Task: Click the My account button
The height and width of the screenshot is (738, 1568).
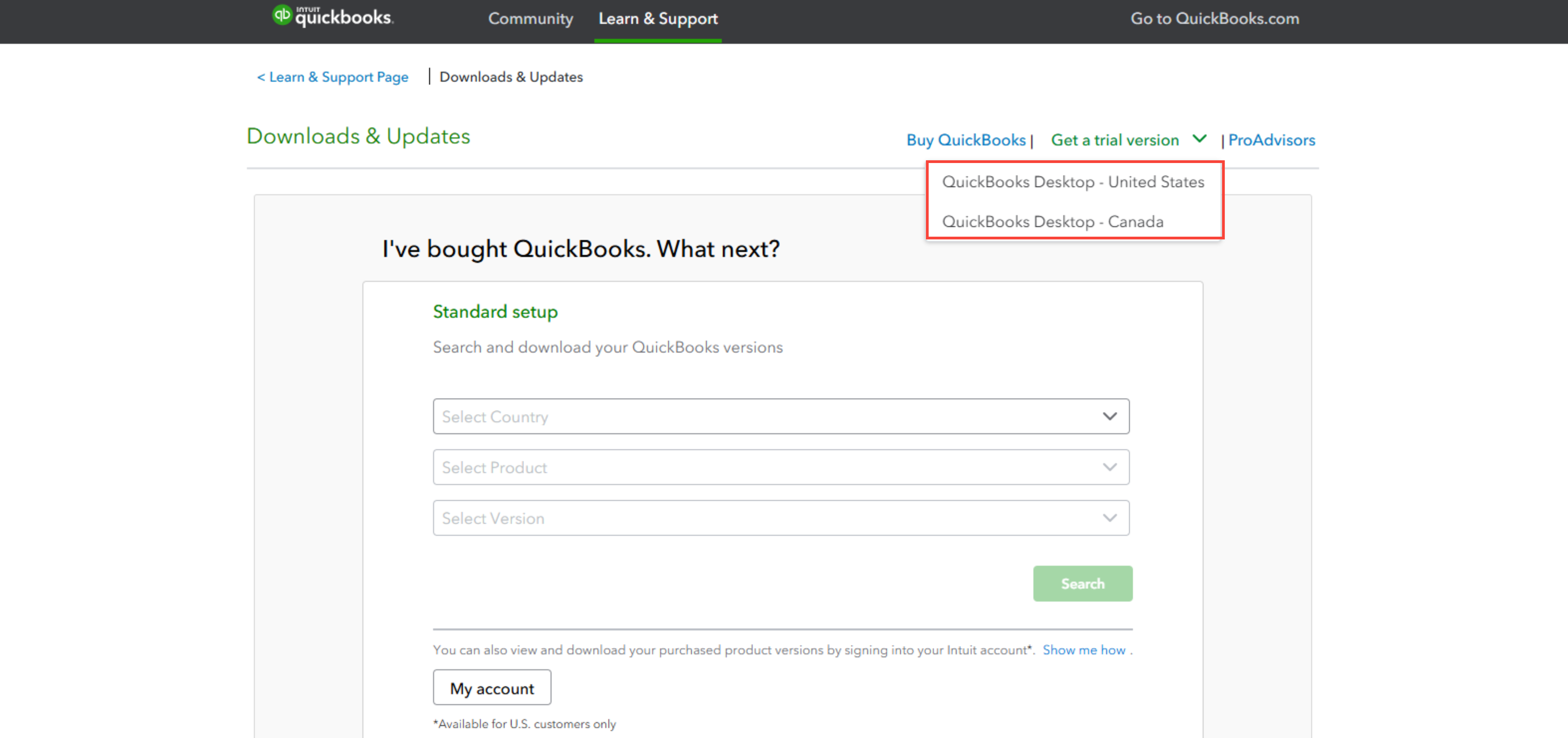Action: click(x=492, y=688)
